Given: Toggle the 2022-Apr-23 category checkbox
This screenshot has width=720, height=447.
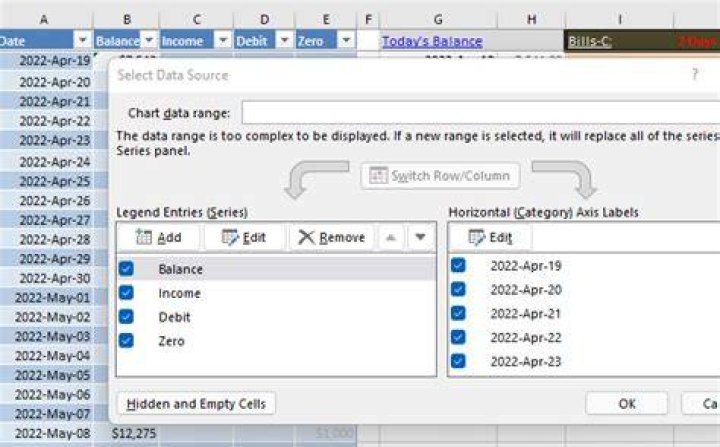Looking at the screenshot, I should tap(458, 361).
